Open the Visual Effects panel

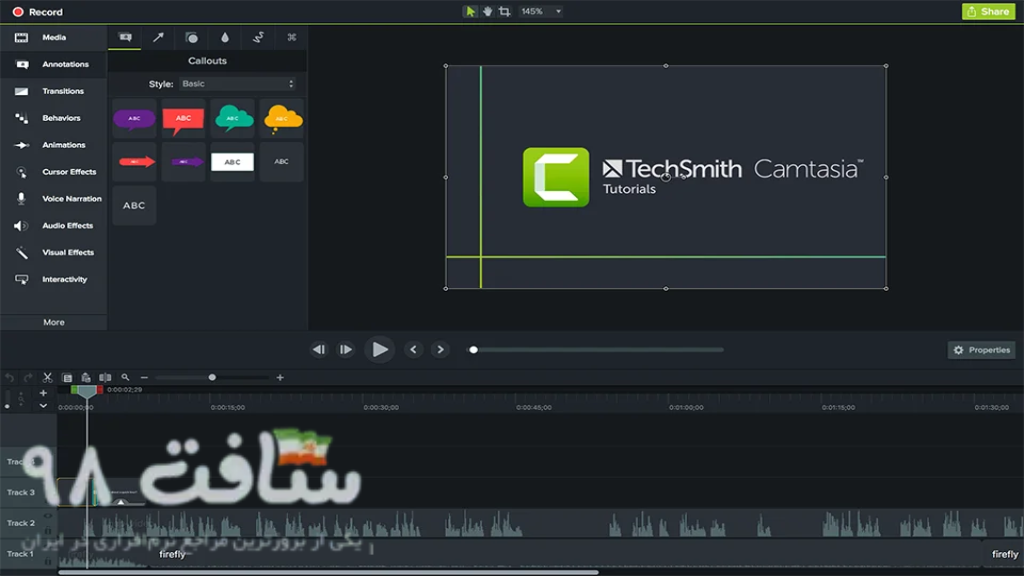tap(54, 252)
